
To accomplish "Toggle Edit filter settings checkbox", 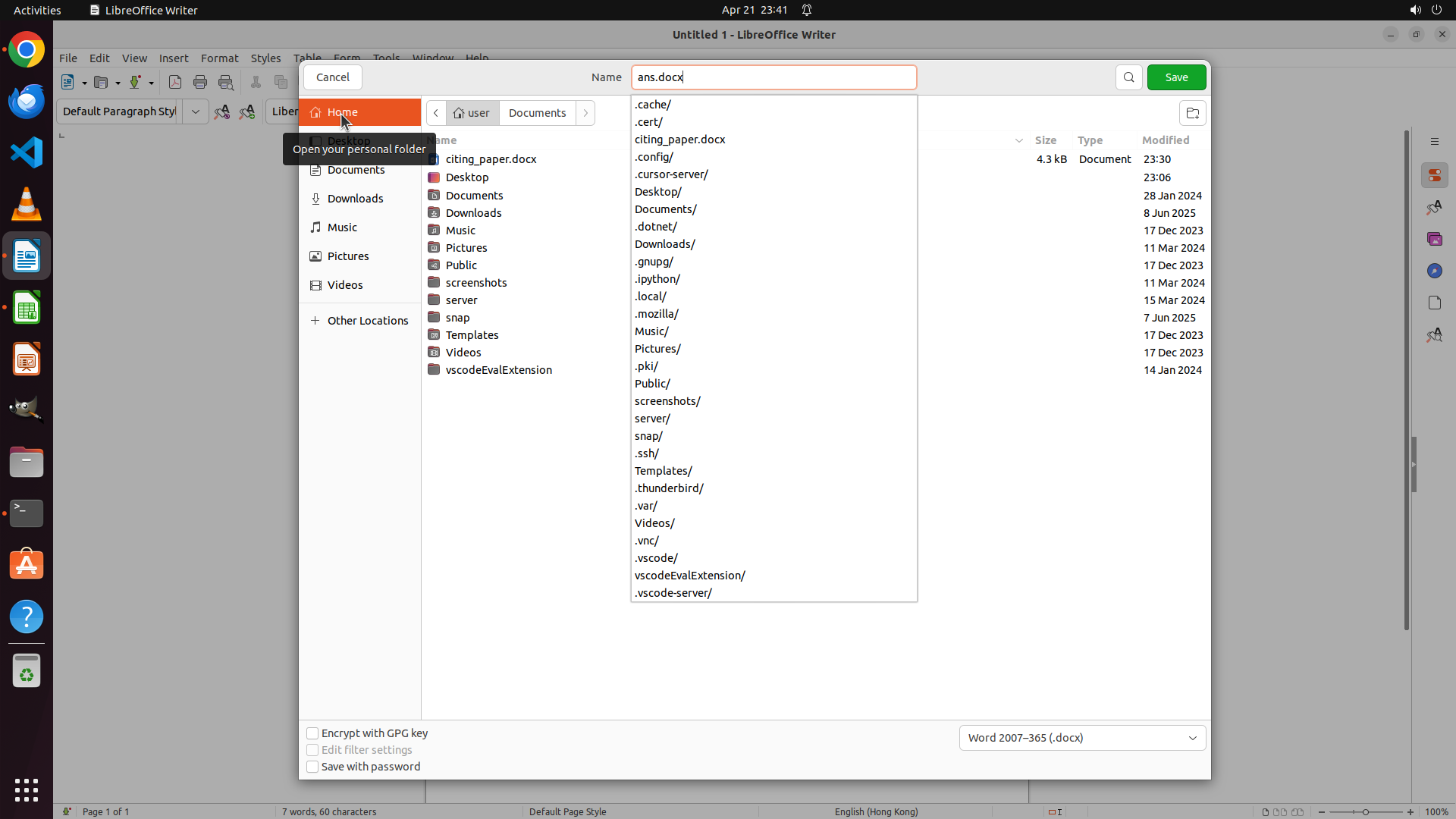I will click(x=312, y=750).
